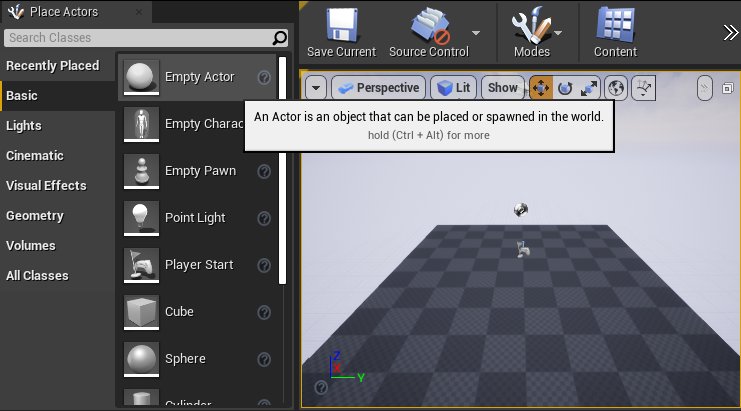Click into the Search Classes field
The width and height of the screenshot is (741, 411).
[x=135, y=38]
